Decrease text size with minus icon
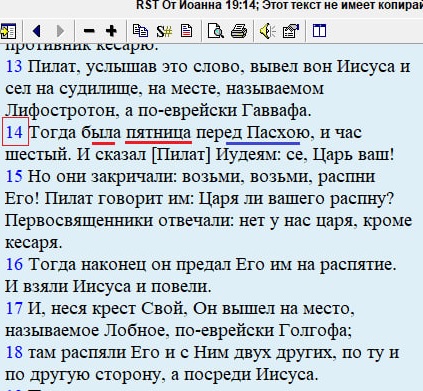 (89, 31)
